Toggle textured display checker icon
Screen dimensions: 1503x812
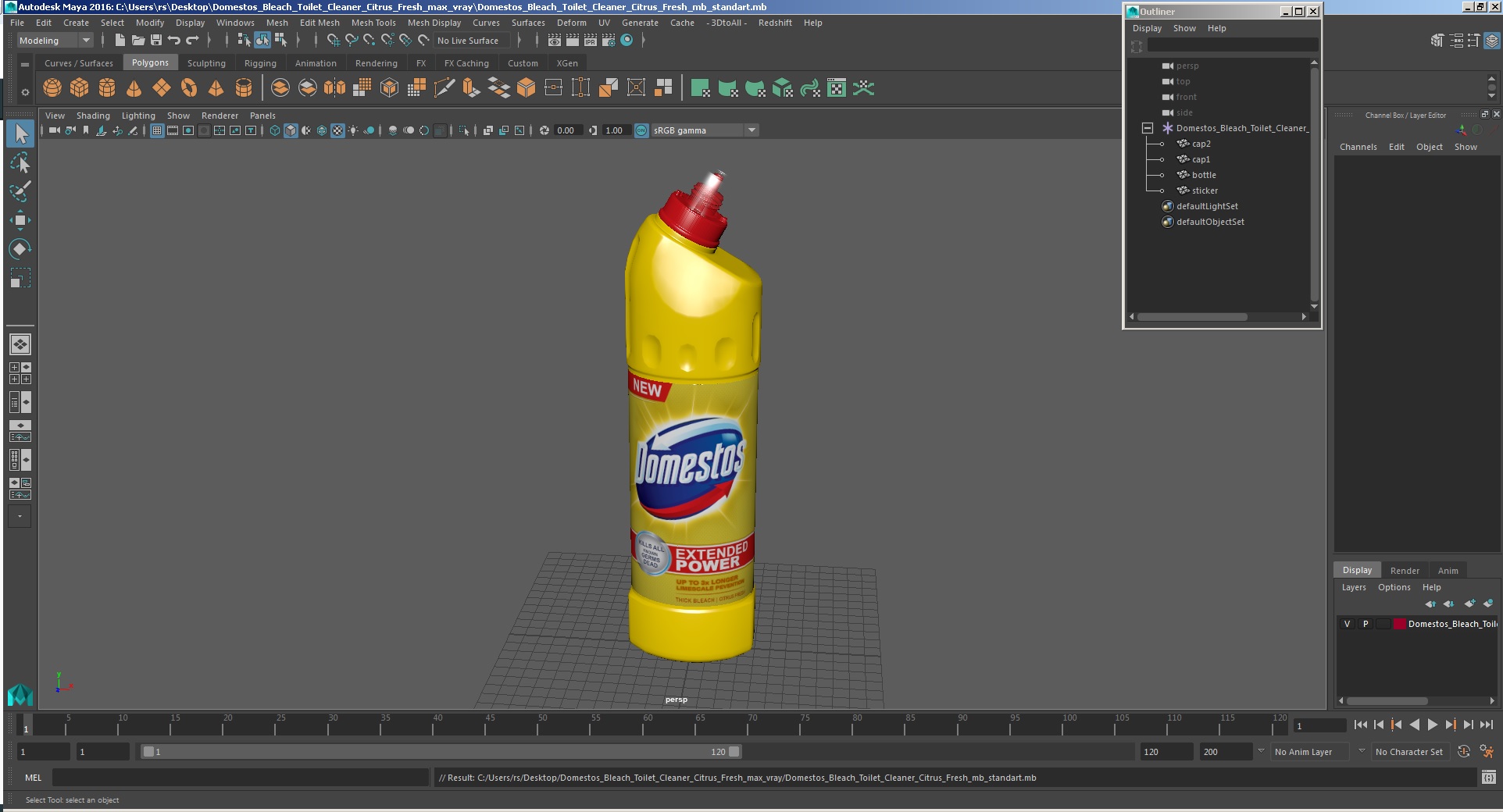click(x=337, y=130)
